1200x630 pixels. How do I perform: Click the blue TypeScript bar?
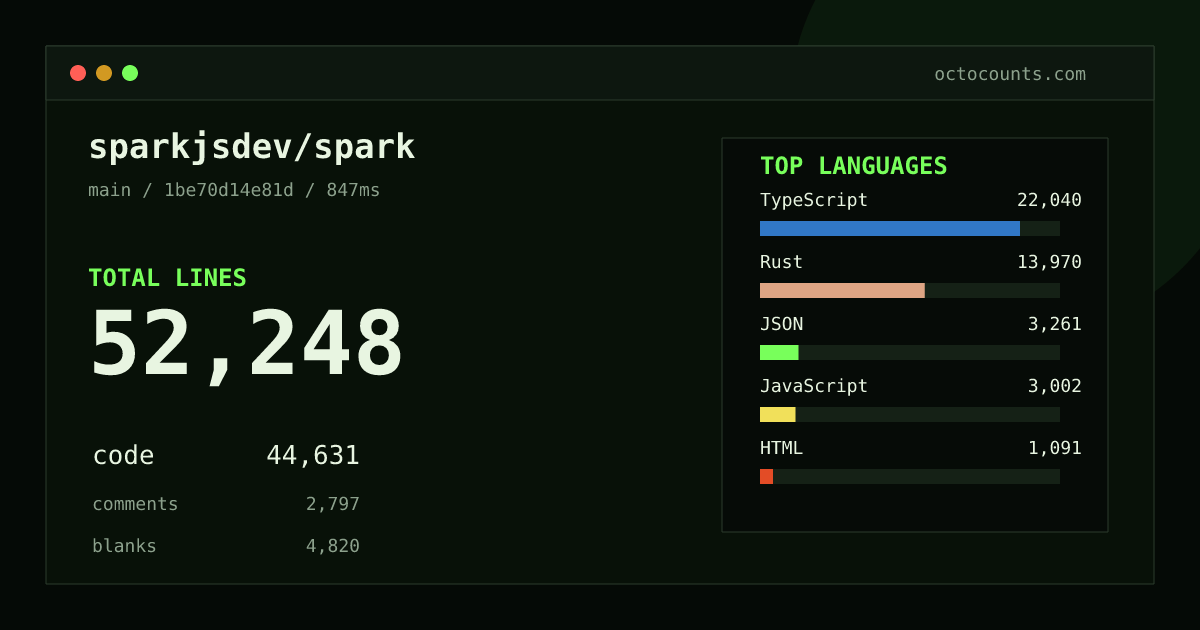890,228
